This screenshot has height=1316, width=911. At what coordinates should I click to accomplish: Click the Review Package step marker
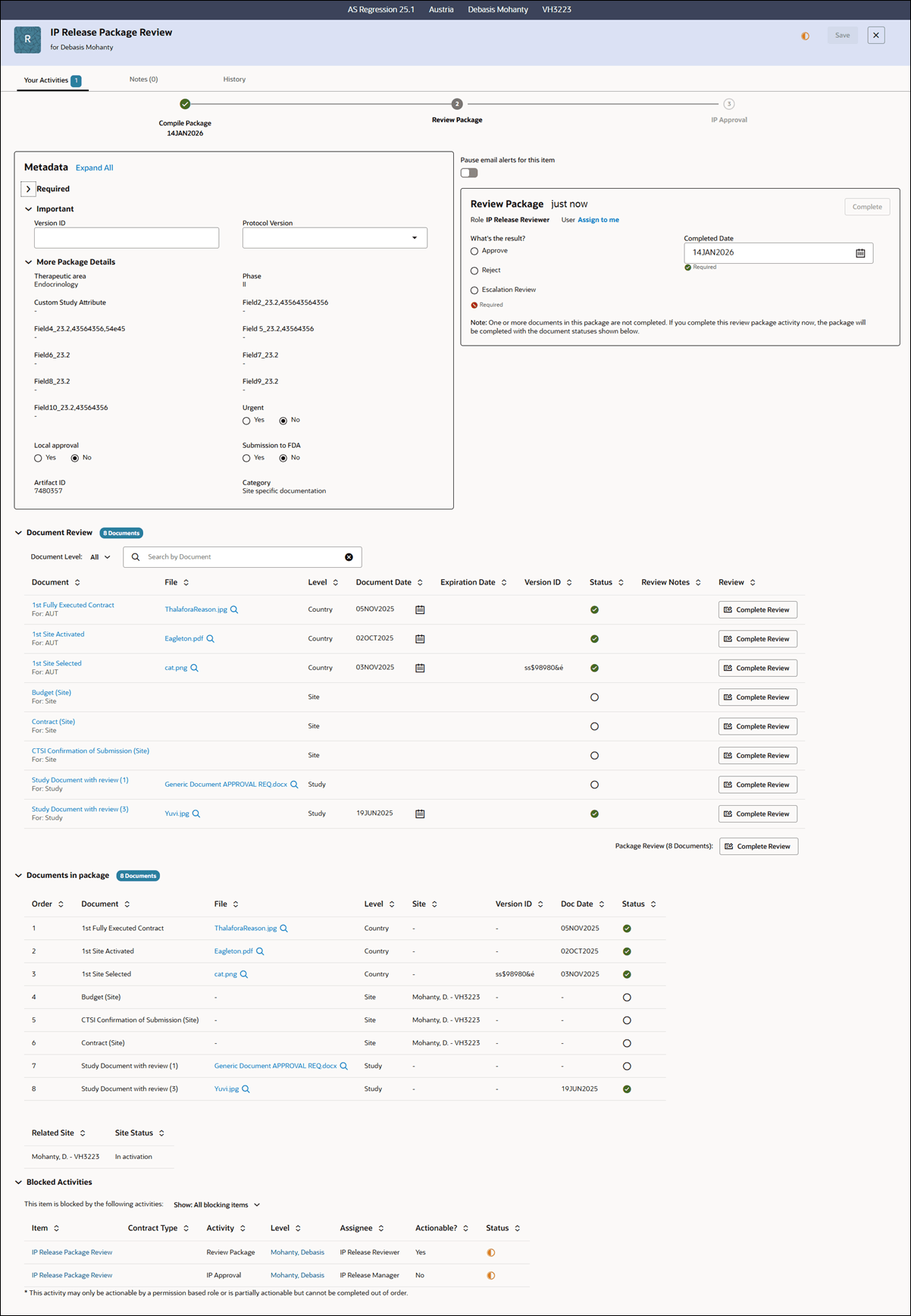(x=457, y=105)
